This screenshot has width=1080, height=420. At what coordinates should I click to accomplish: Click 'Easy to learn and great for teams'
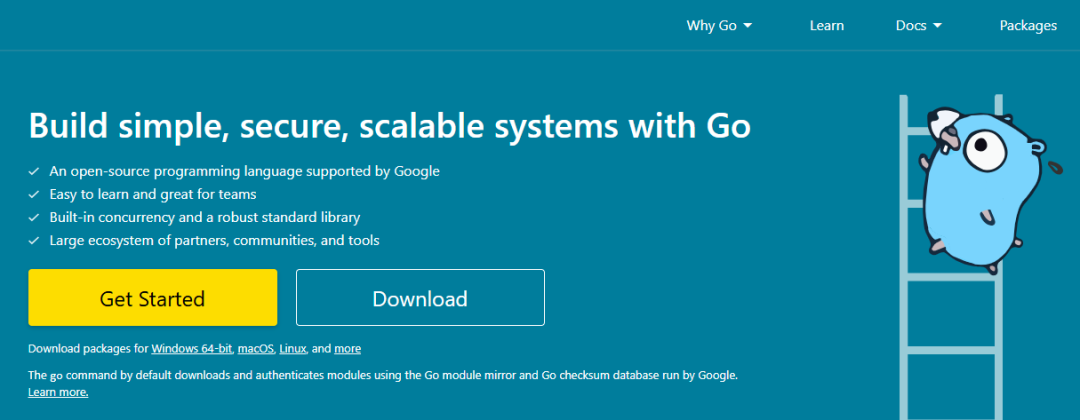(153, 194)
